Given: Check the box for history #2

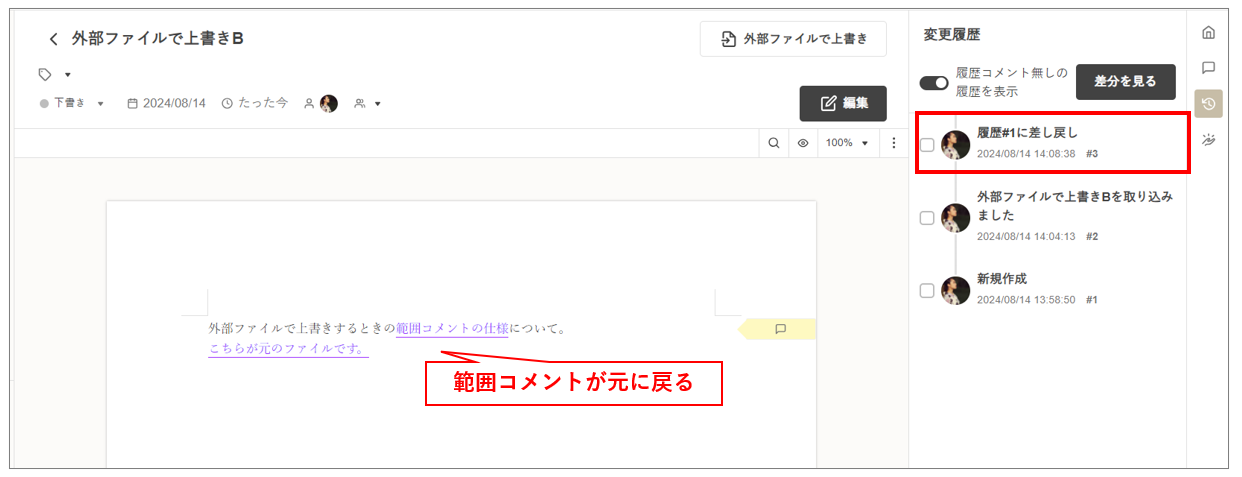Looking at the screenshot, I should pos(927,218).
